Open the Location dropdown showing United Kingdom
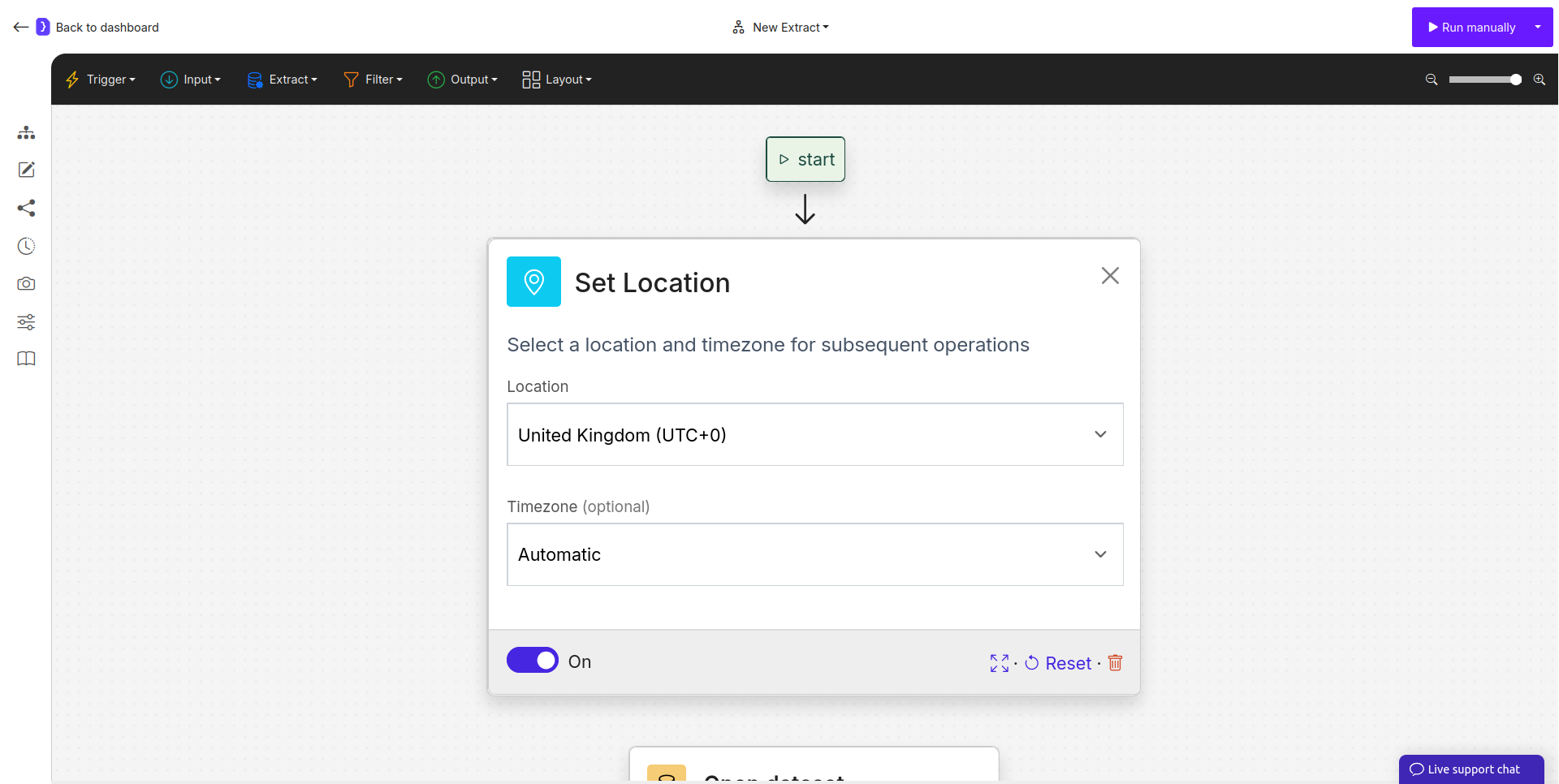The width and height of the screenshot is (1559, 784). (814, 434)
